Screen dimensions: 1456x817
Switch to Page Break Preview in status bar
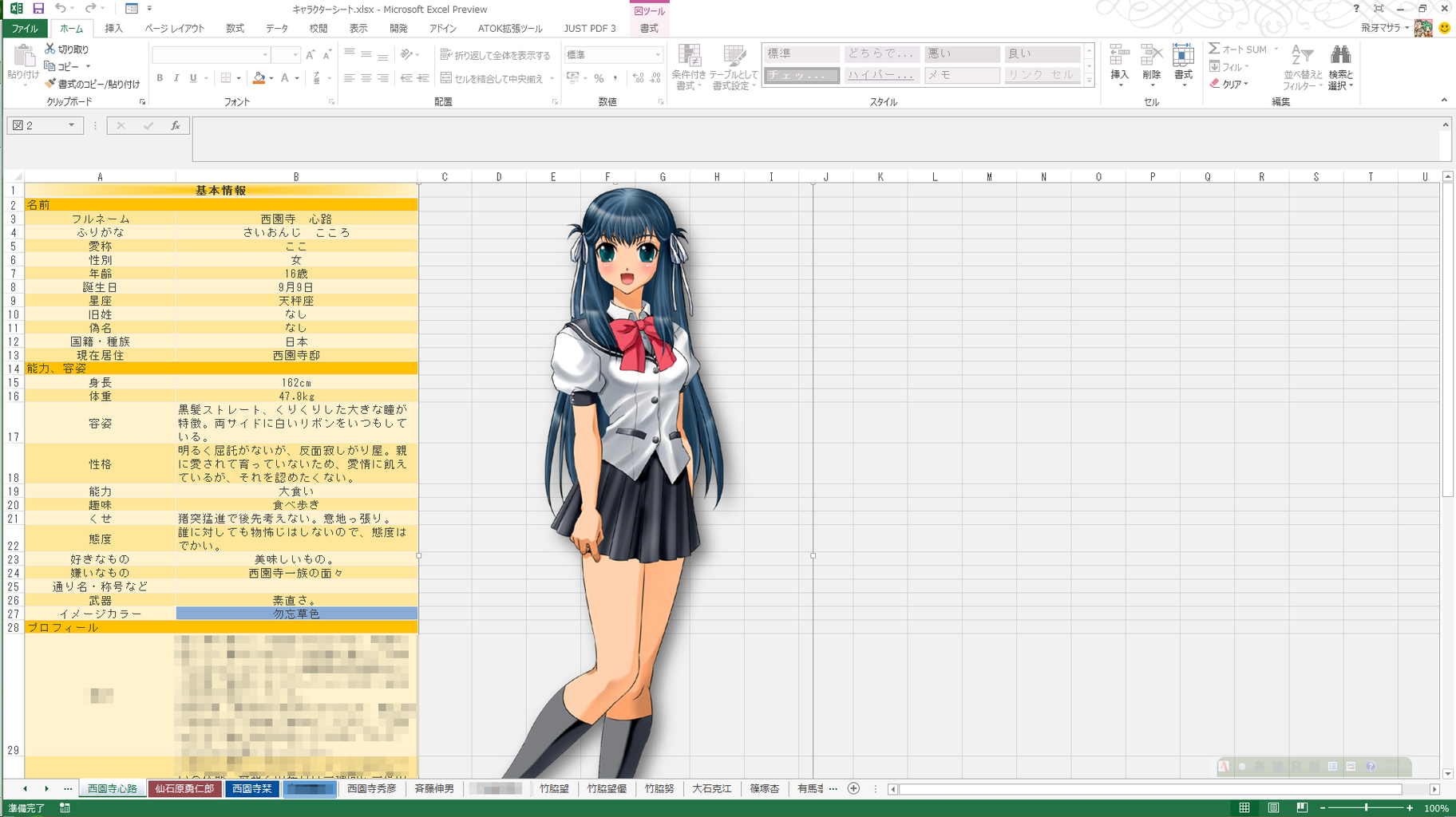coord(1302,808)
